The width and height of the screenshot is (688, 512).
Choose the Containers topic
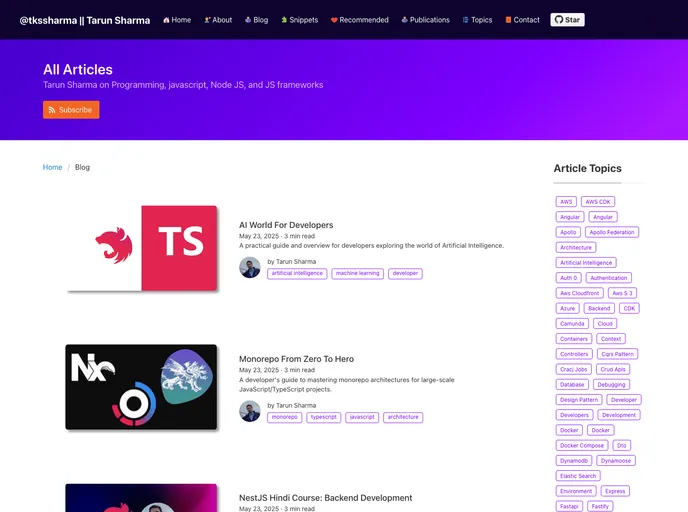tap(573, 339)
